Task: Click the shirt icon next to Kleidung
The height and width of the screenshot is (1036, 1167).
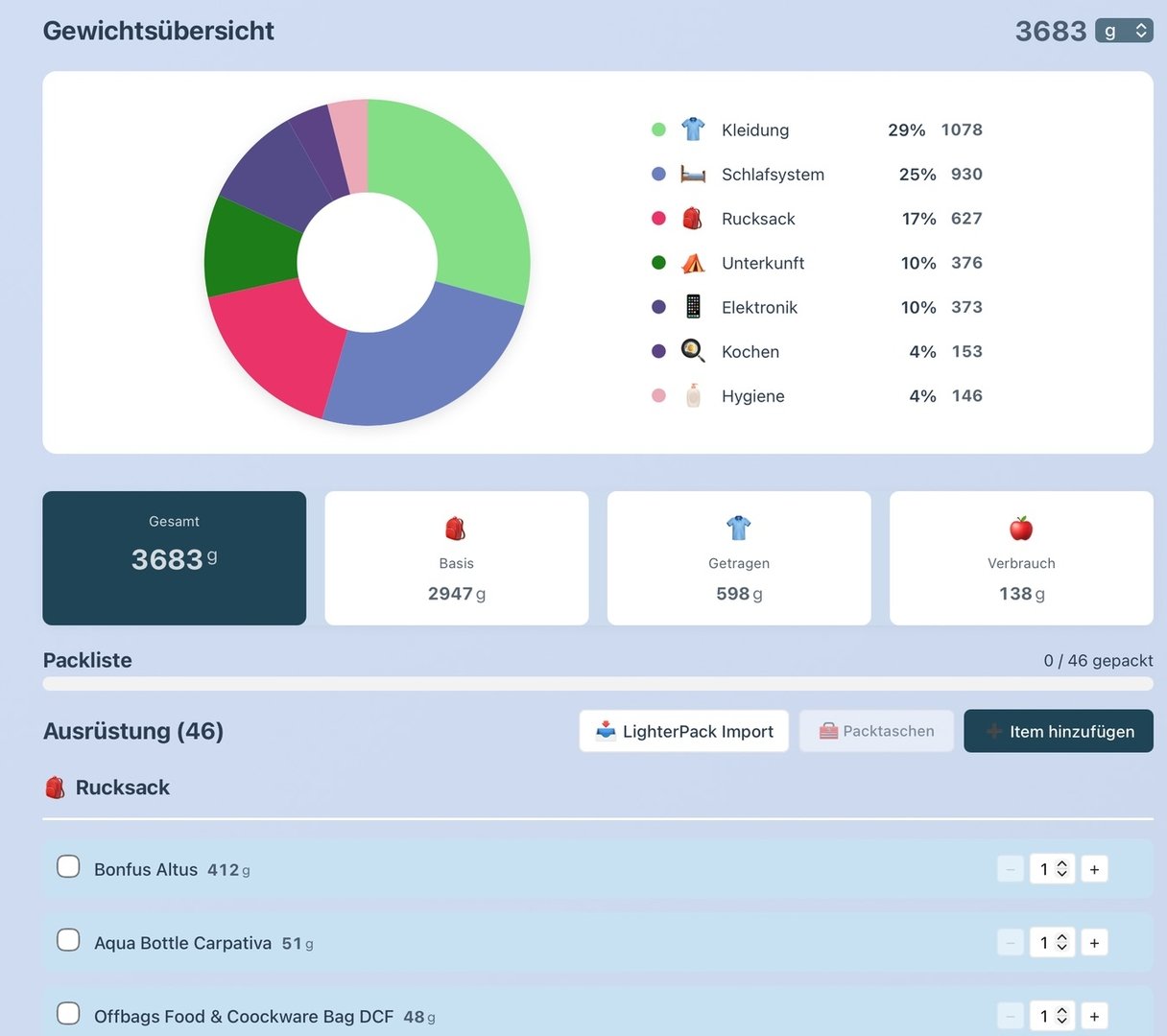Action: [692, 129]
